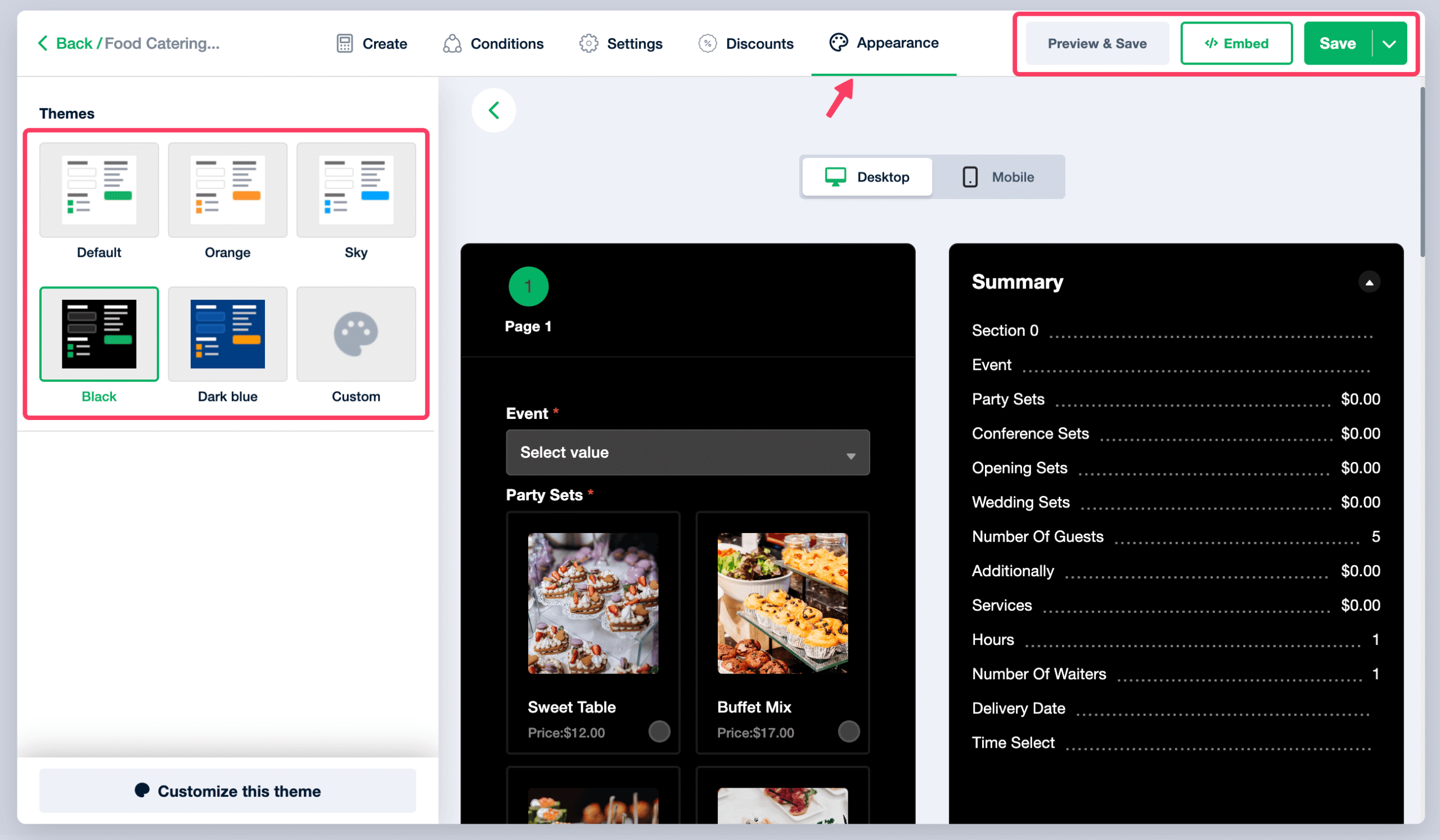
Task: Click the Settings gear icon
Action: pyautogui.click(x=588, y=43)
